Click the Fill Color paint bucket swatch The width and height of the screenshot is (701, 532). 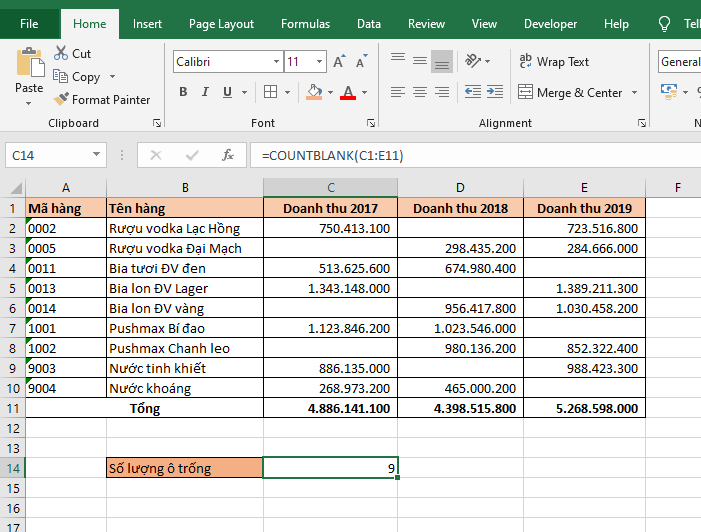tap(314, 92)
